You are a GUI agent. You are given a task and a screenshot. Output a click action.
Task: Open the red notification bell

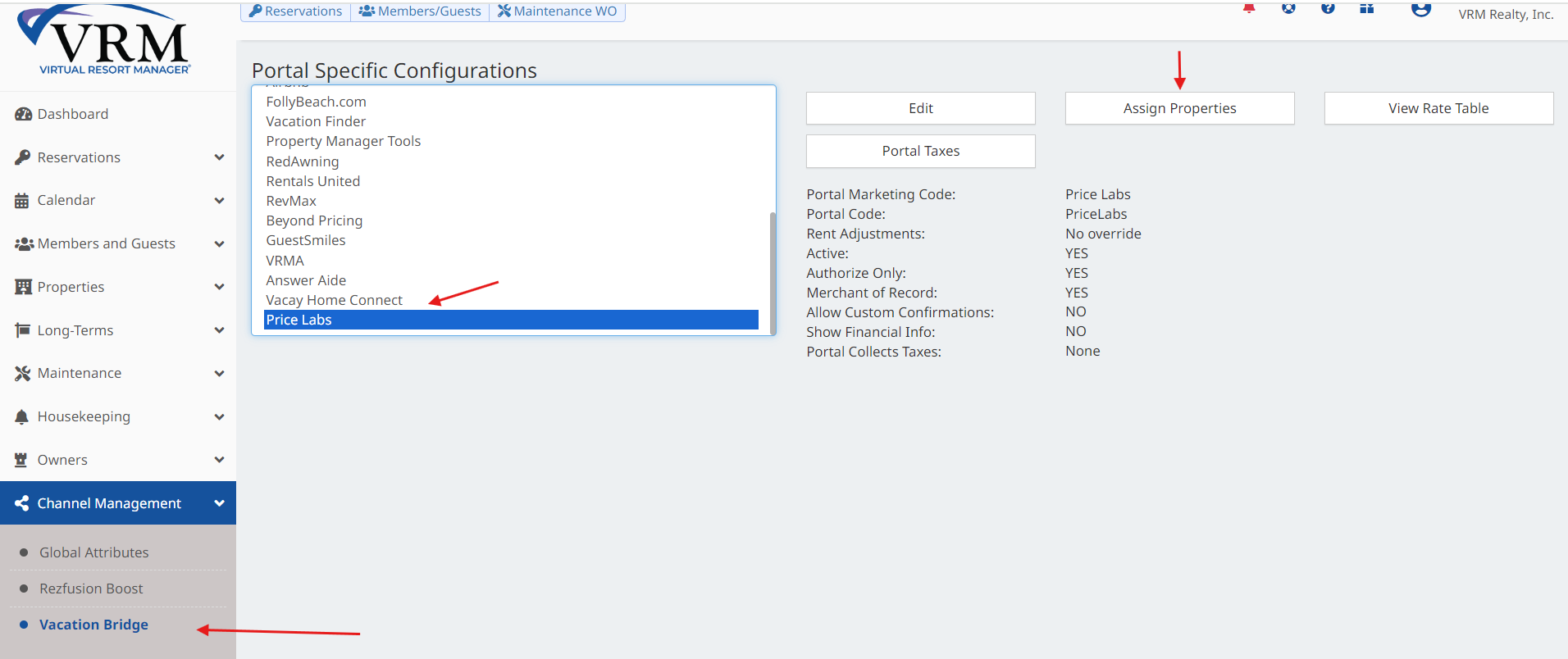pyautogui.click(x=1249, y=8)
